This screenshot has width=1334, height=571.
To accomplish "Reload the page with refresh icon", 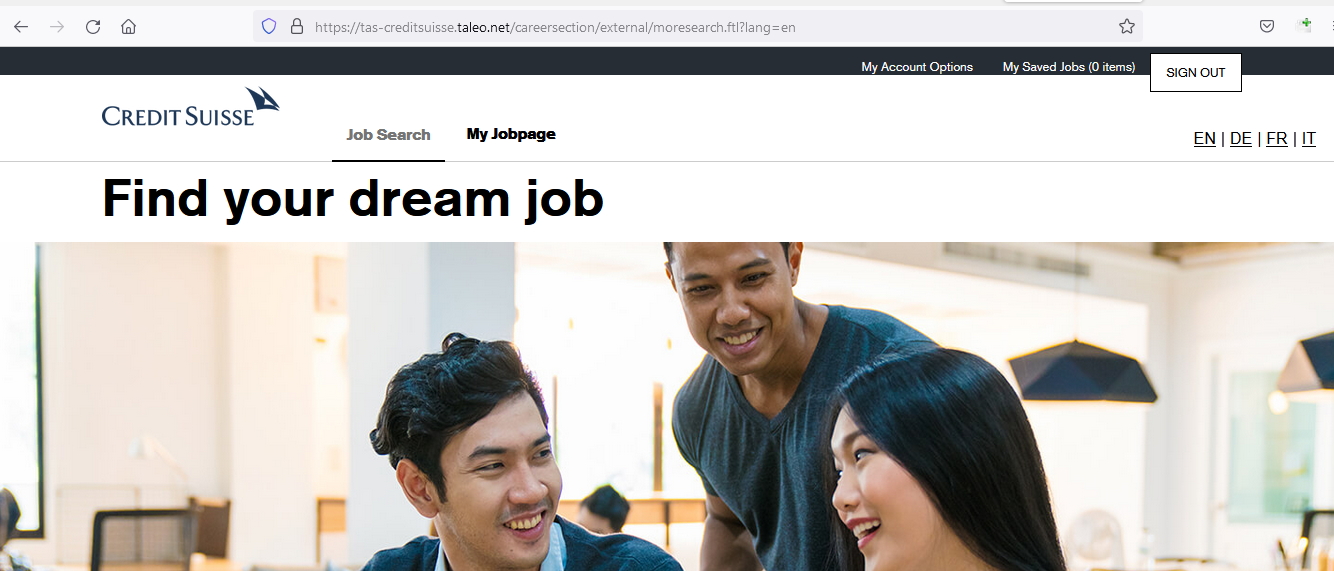I will (x=93, y=27).
